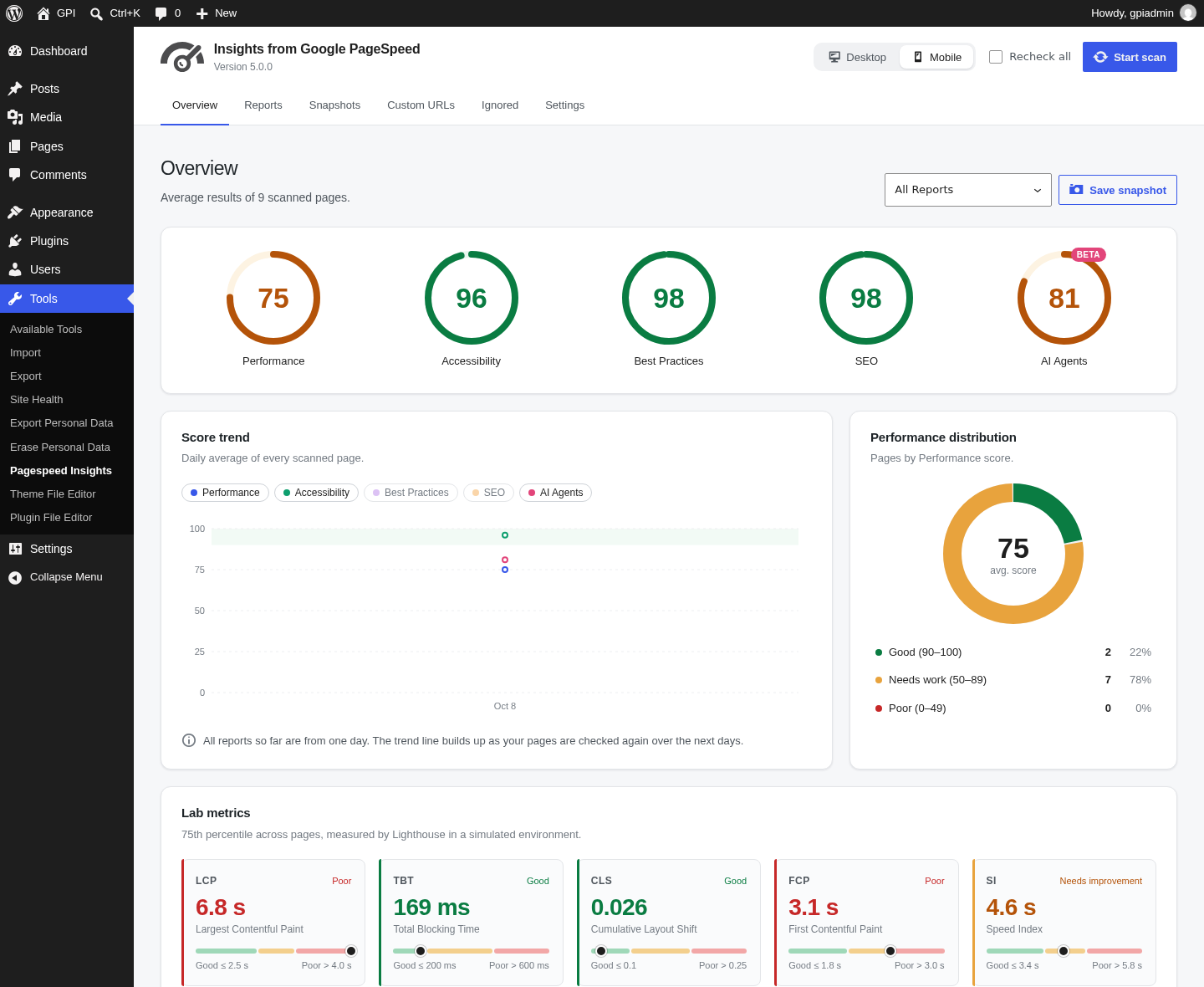This screenshot has height=987, width=1204.
Task: Click the Dashboard gauge icon
Action: 15,51
